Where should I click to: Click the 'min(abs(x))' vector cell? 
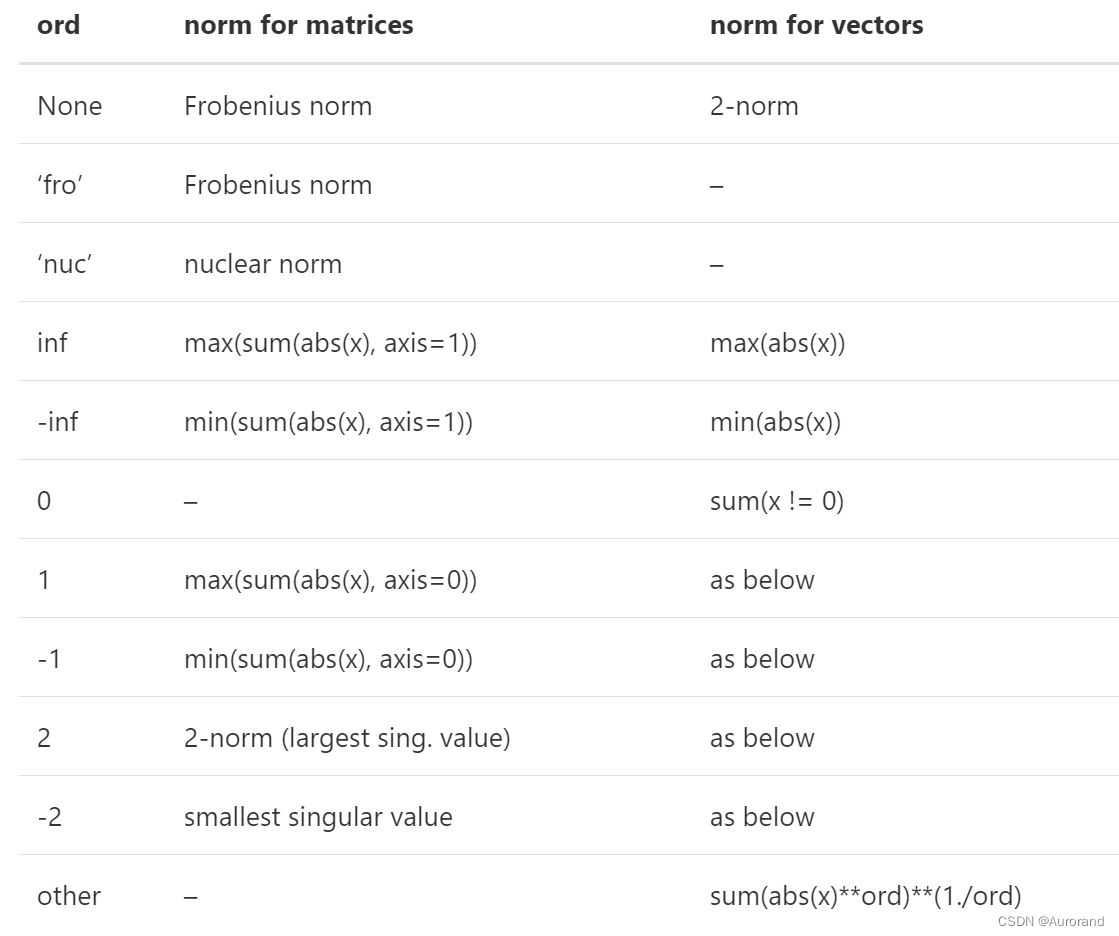coord(775,422)
